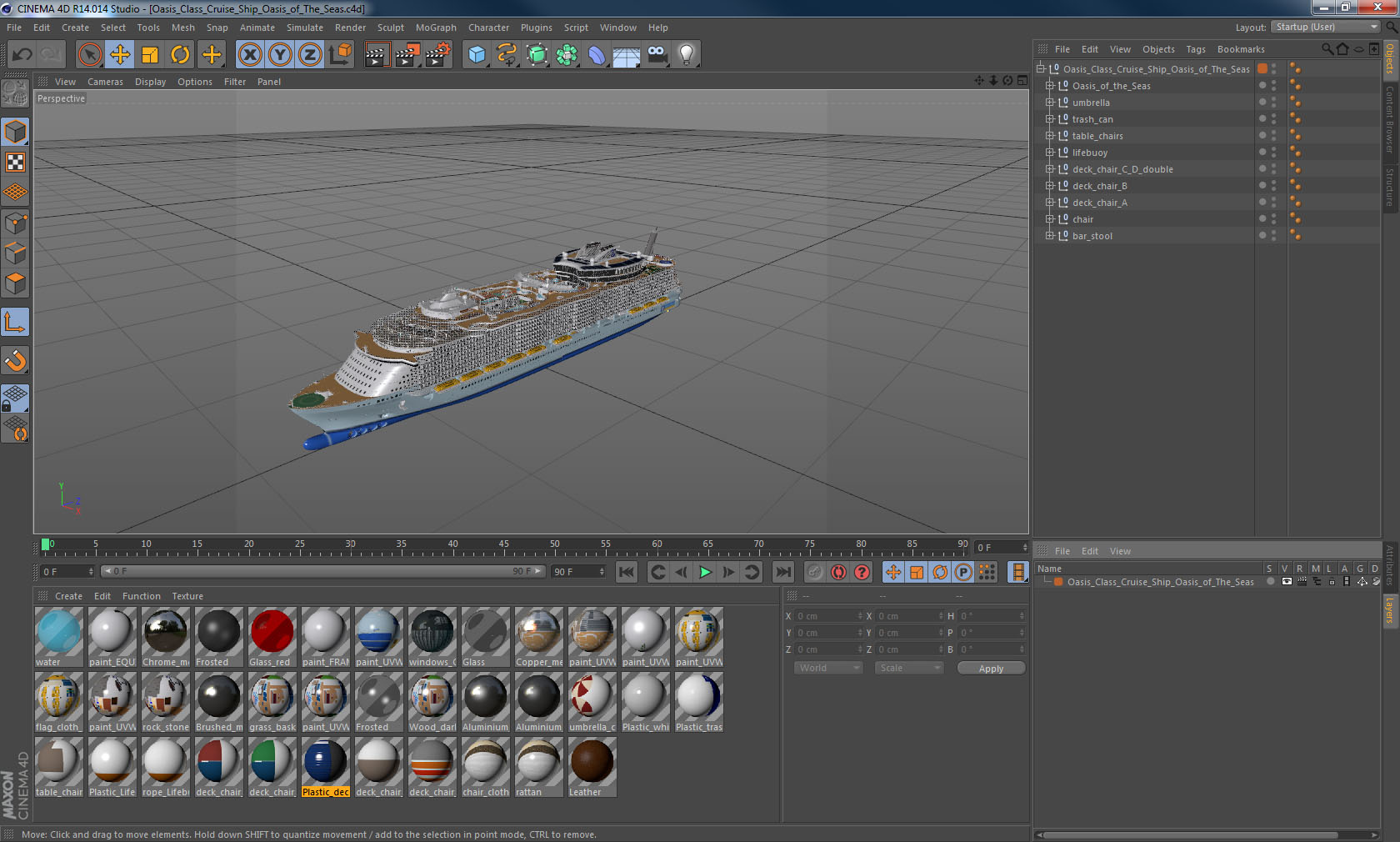
Task: Expand the lifebuoy object tree
Action: click(1050, 153)
